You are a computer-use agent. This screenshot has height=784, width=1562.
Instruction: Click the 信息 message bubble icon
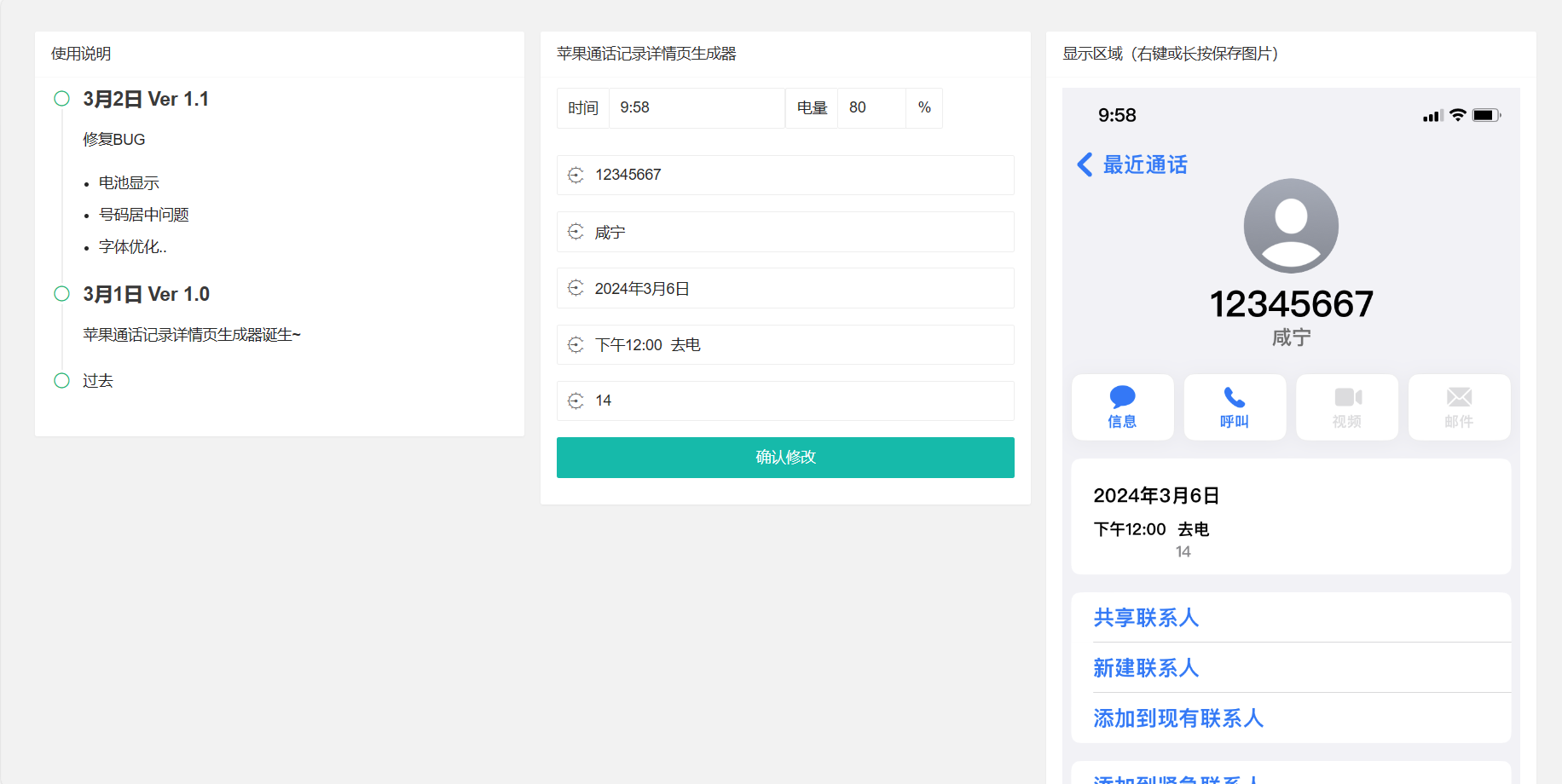1122,396
